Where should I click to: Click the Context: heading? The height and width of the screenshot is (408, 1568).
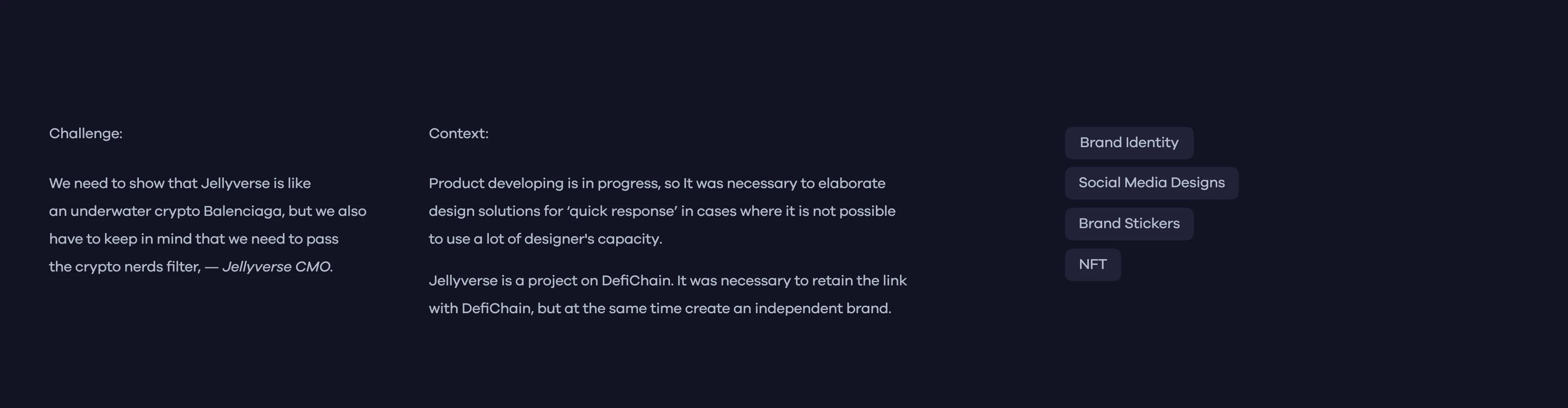458,134
